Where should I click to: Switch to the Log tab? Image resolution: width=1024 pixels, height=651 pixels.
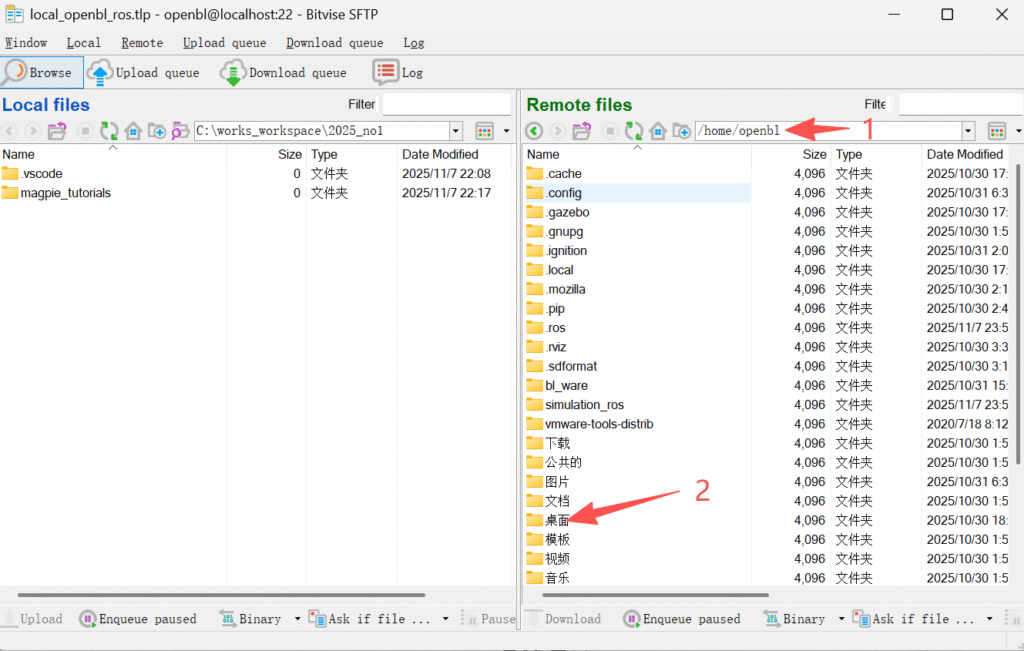point(398,72)
